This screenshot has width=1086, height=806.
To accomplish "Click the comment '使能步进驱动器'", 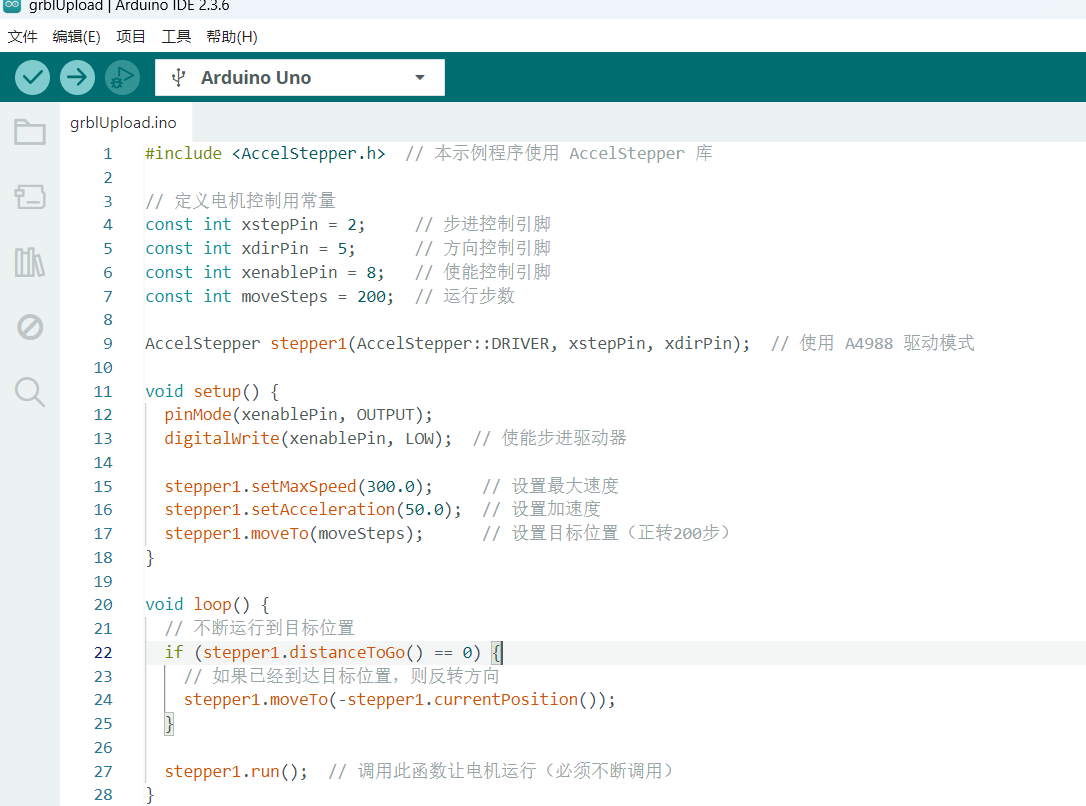I will coord(564,438).
